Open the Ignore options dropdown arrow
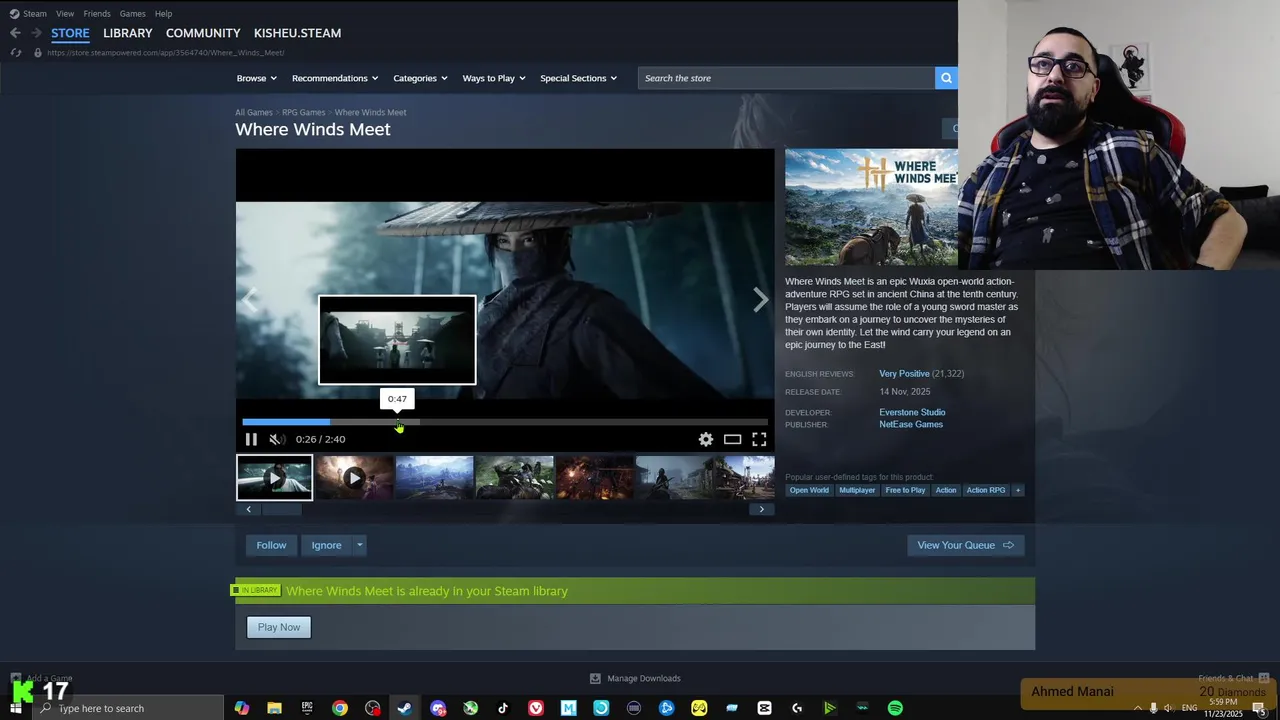 (360, 545)
